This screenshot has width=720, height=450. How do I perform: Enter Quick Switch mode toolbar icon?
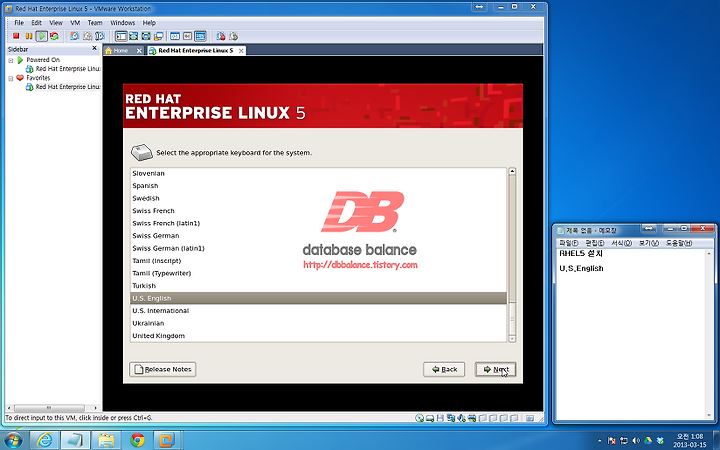[134, 36]
